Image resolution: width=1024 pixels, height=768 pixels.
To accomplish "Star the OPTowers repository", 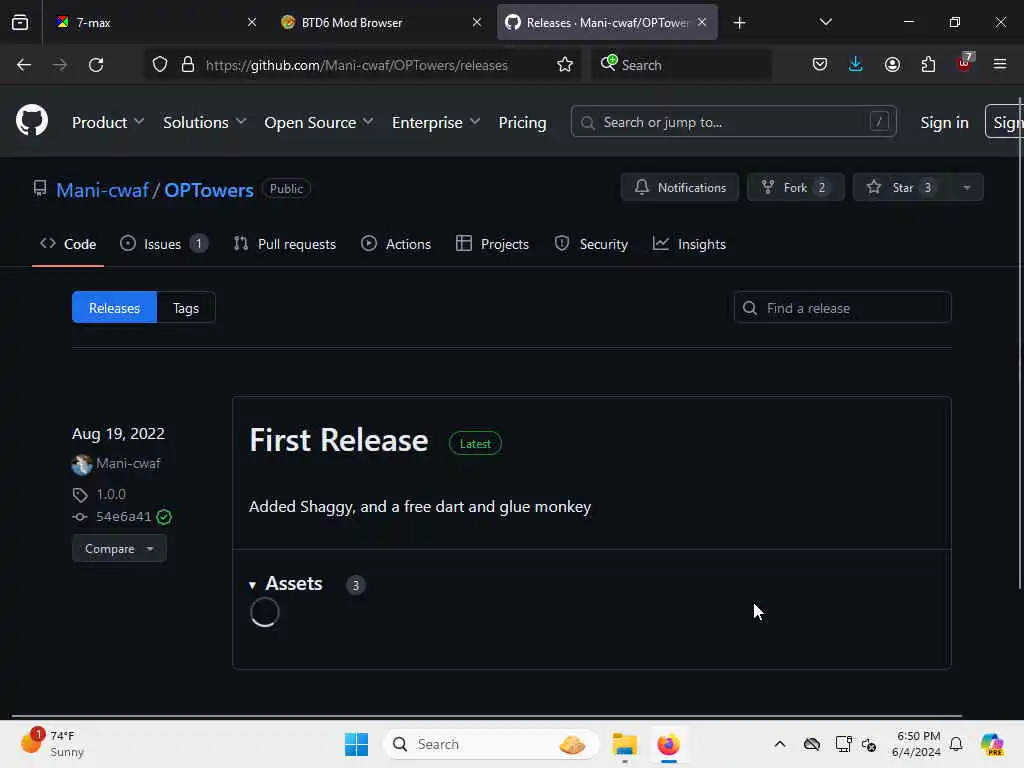I will pyautogui.click(x=902, y=187).
